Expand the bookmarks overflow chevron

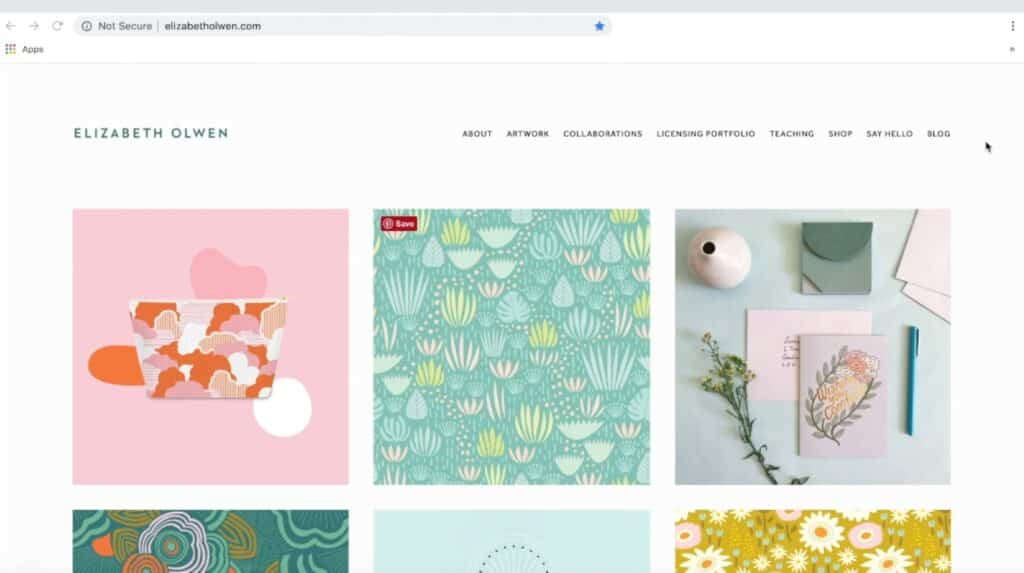click(x=1012, y=49)
